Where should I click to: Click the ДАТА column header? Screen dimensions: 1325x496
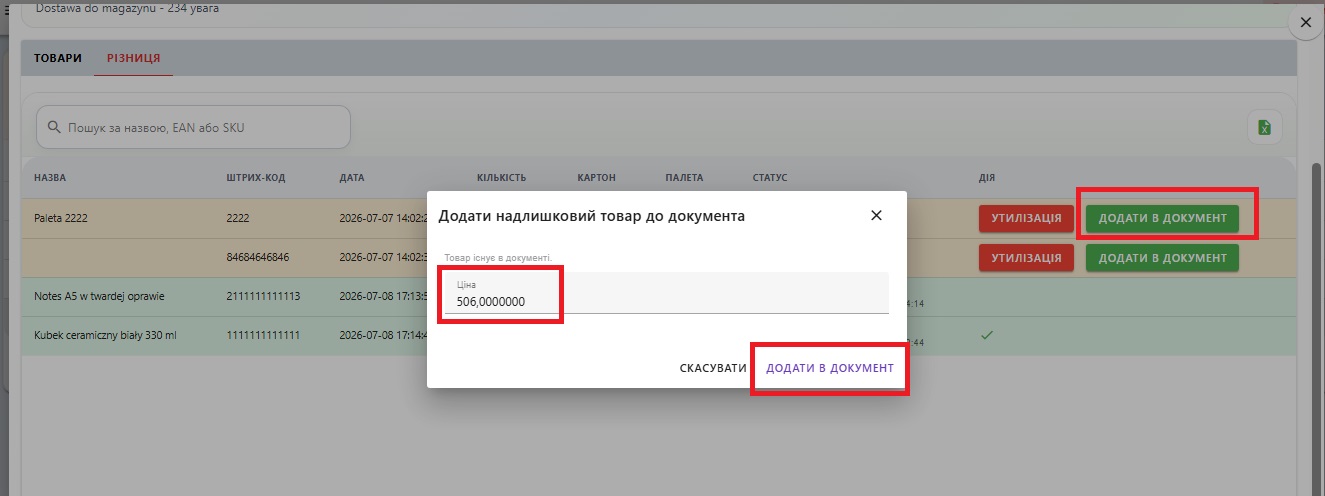pyautogui.click(x=352, y=178)
